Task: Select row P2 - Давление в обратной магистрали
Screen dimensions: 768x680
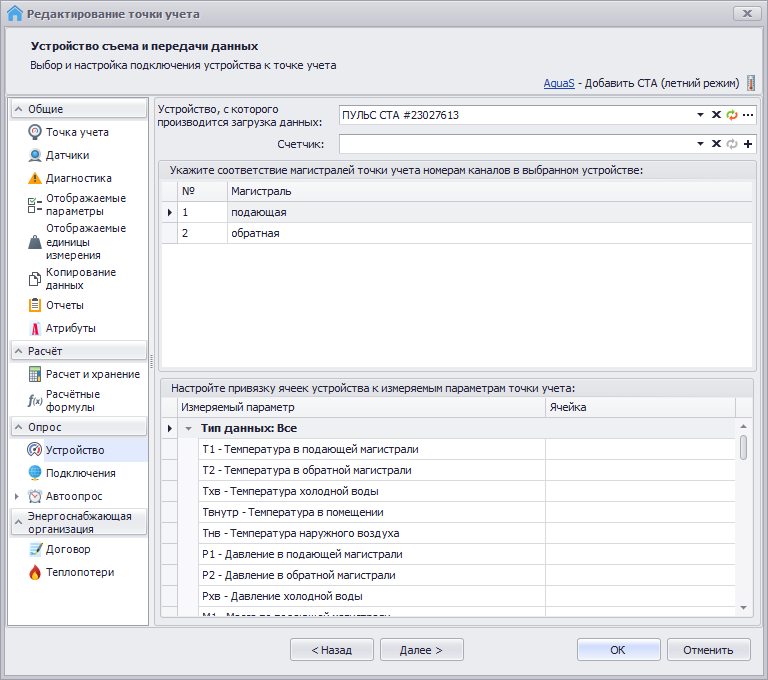Action: 449,576
